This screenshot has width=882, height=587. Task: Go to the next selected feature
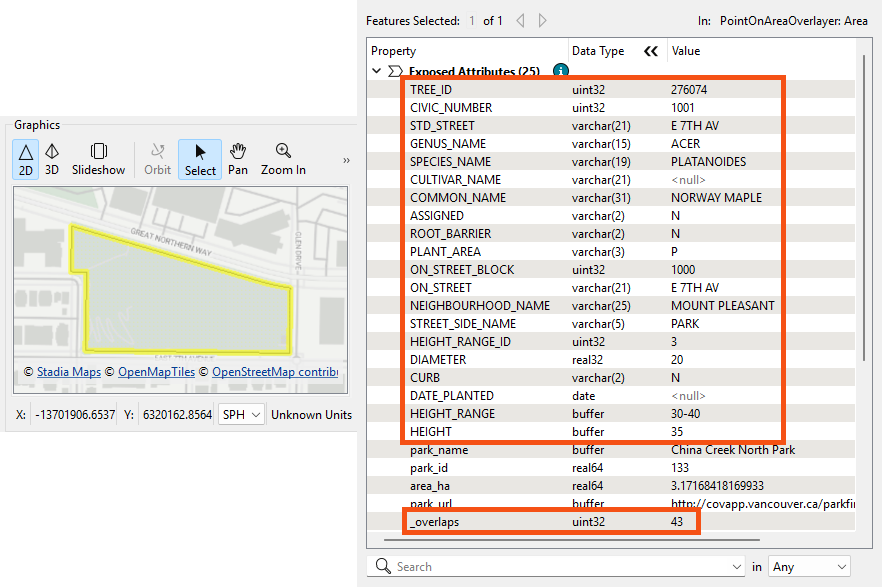tap(543, 21)
